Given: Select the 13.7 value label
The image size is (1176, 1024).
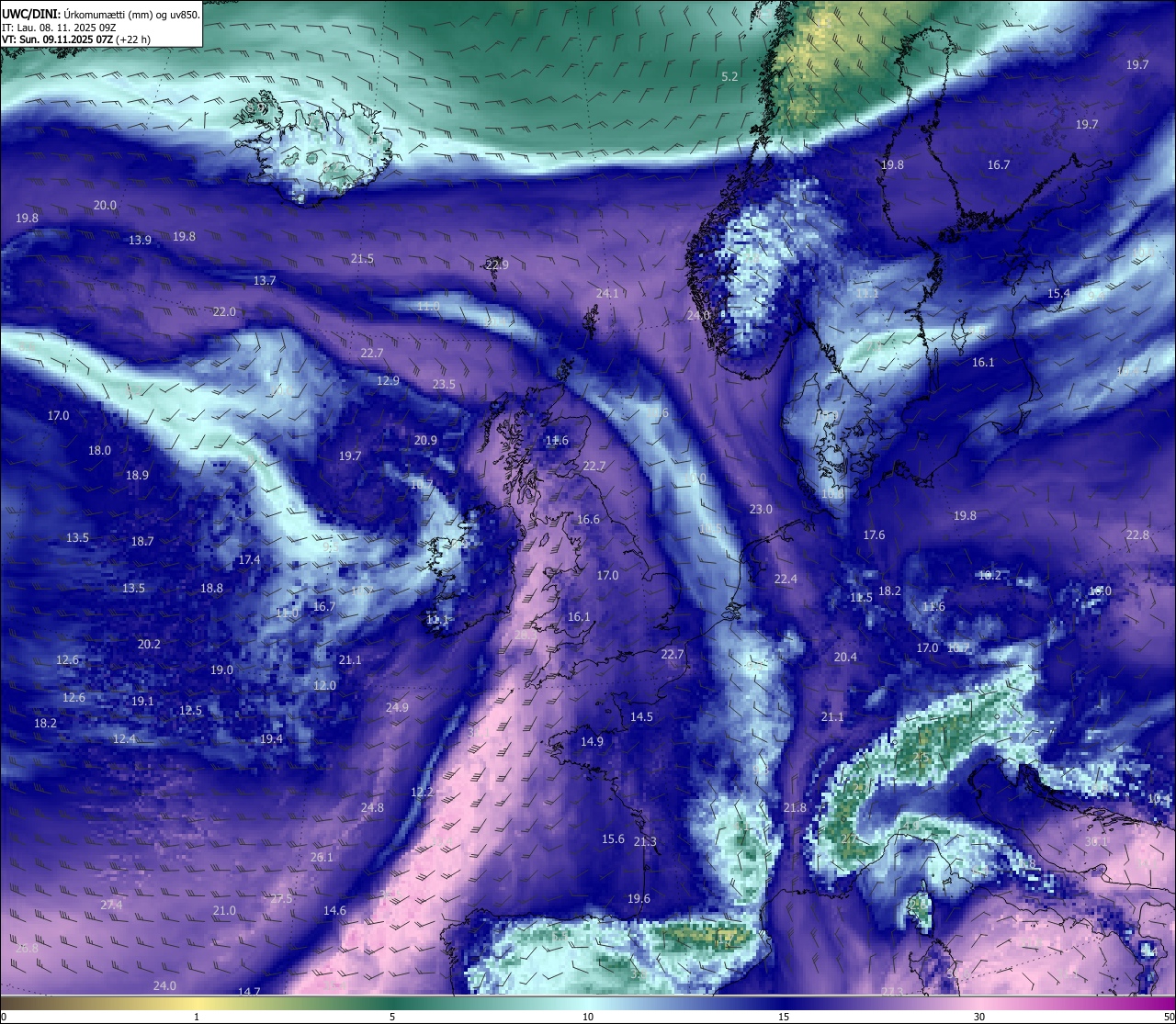Looking at the screenshot, I should 265,281.
